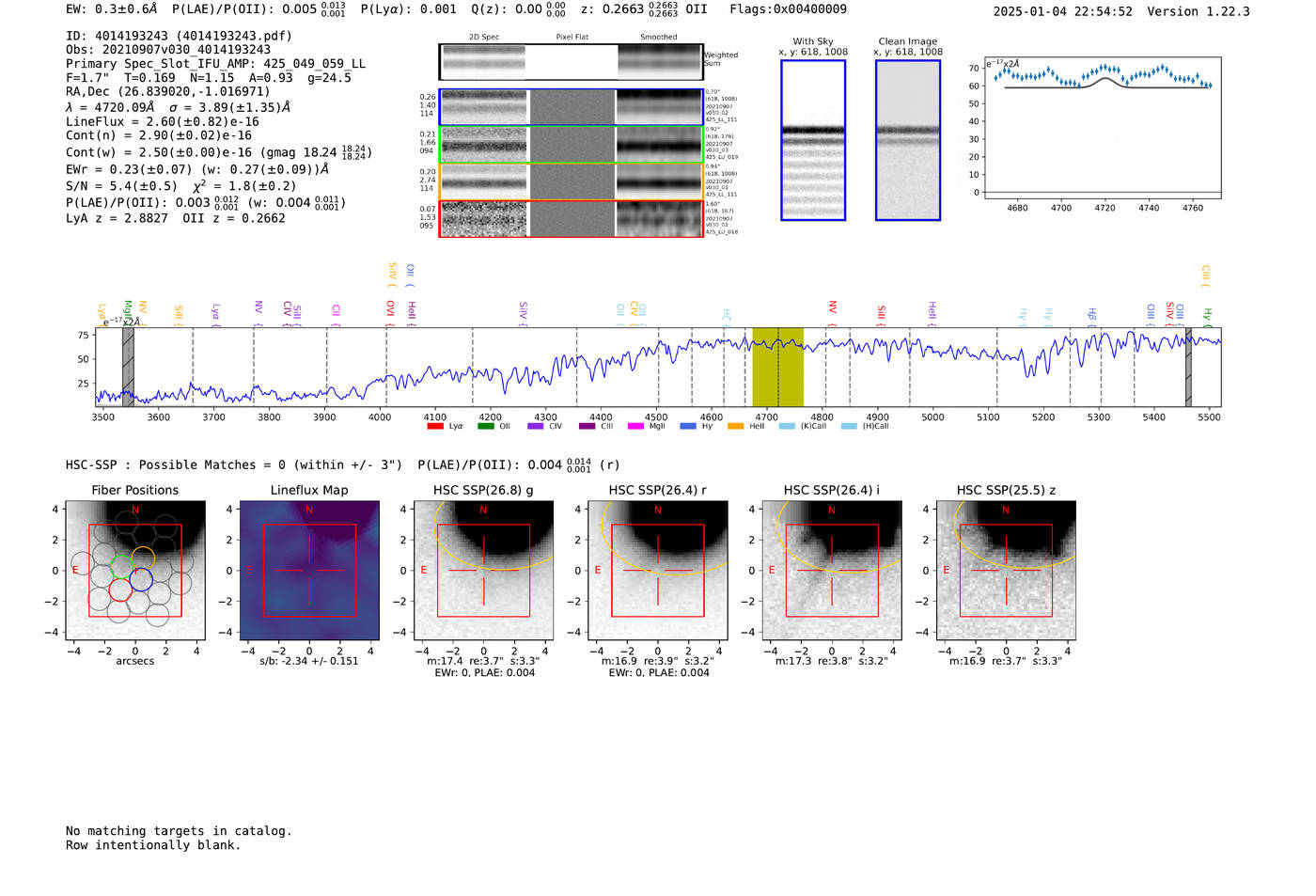Viewport: 1316px width, 896px height.
Task: Select the orange HeII legend swatch
Action: 735,426
